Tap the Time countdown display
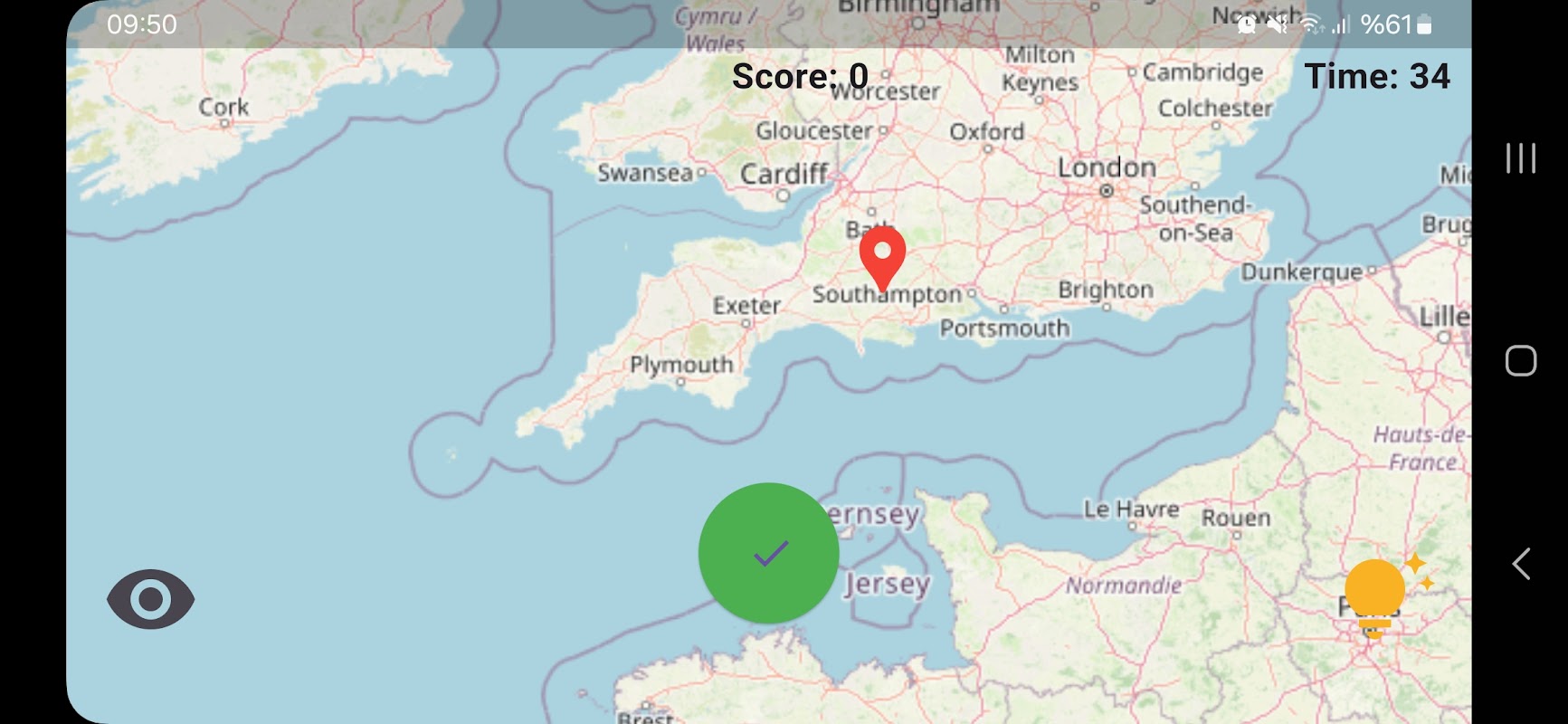 pyautogui.click(x=1377, y=76)
